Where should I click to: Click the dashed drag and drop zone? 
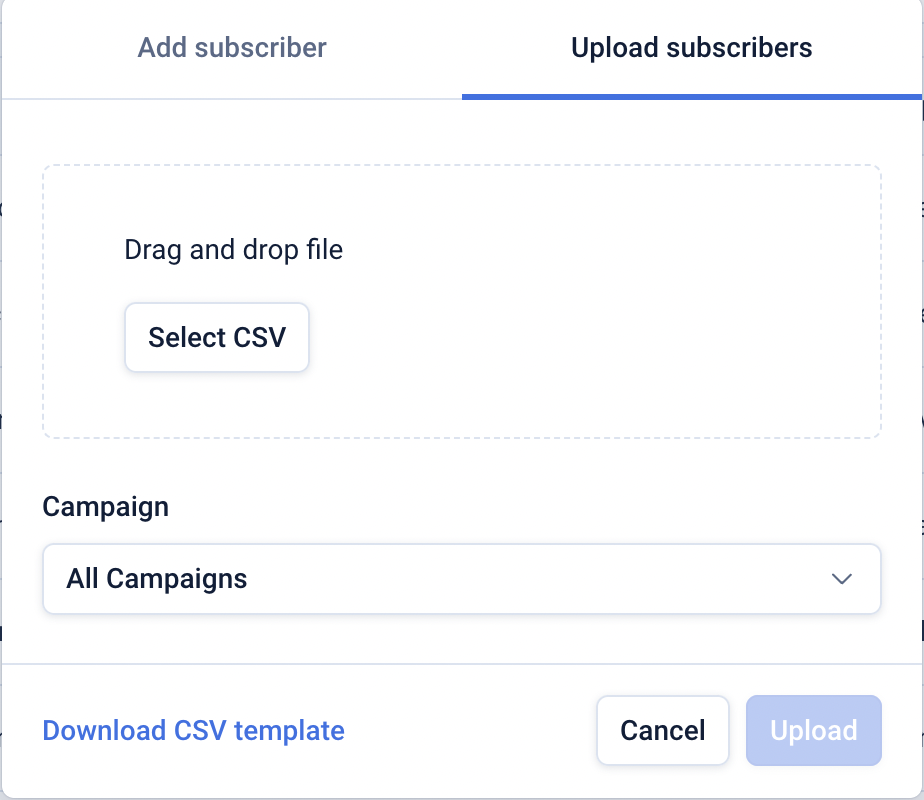pyautogui.click(x=600, y=300)
